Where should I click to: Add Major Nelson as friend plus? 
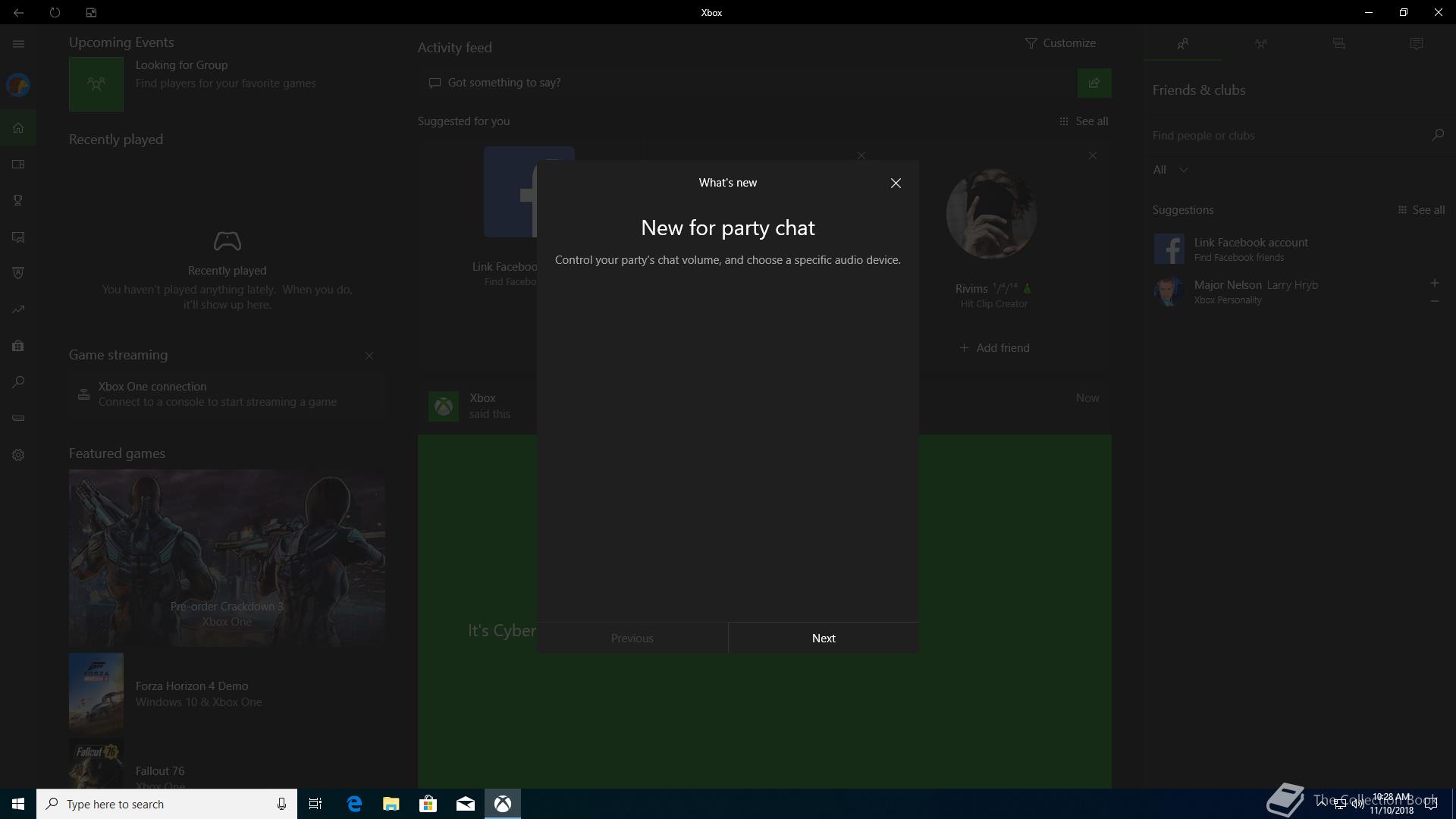[1434, 283]
